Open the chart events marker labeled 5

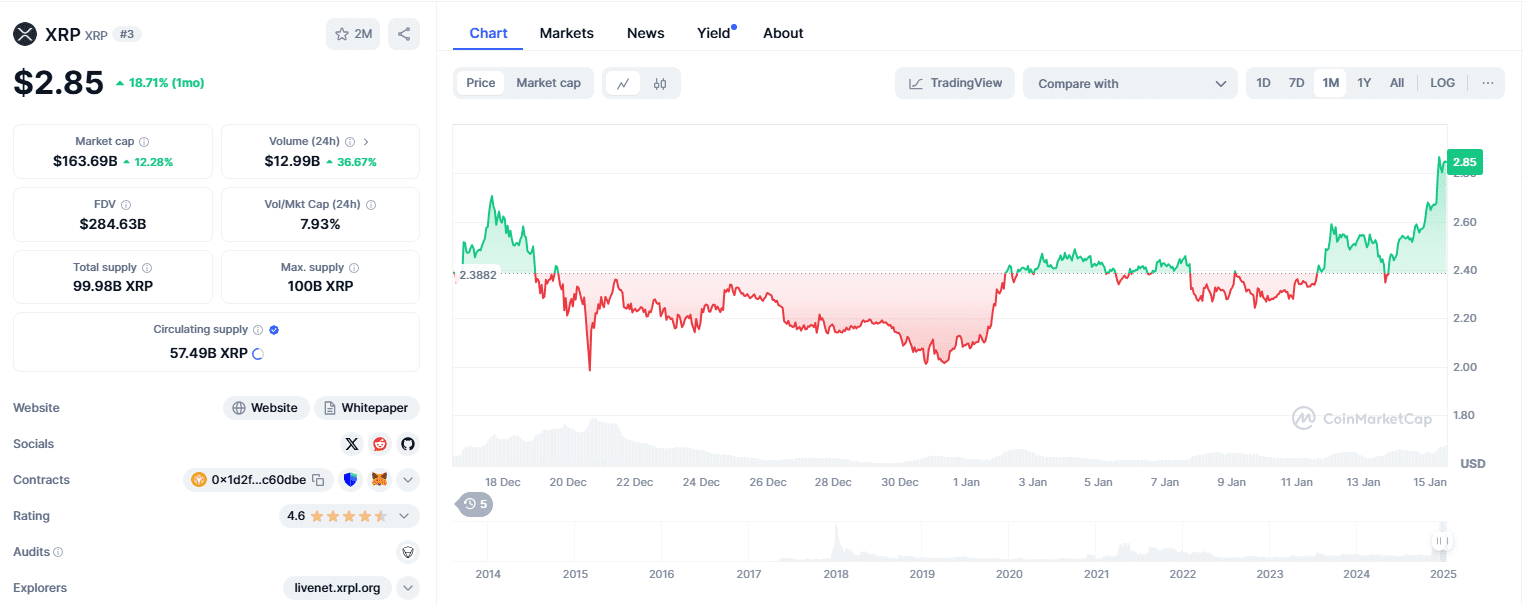[475, 504]
